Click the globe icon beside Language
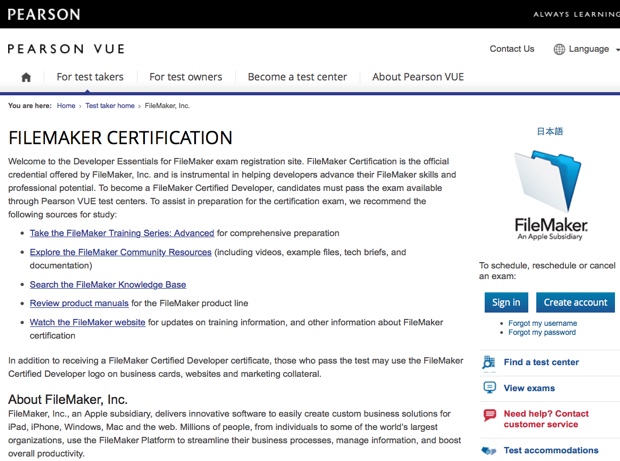 559,49
